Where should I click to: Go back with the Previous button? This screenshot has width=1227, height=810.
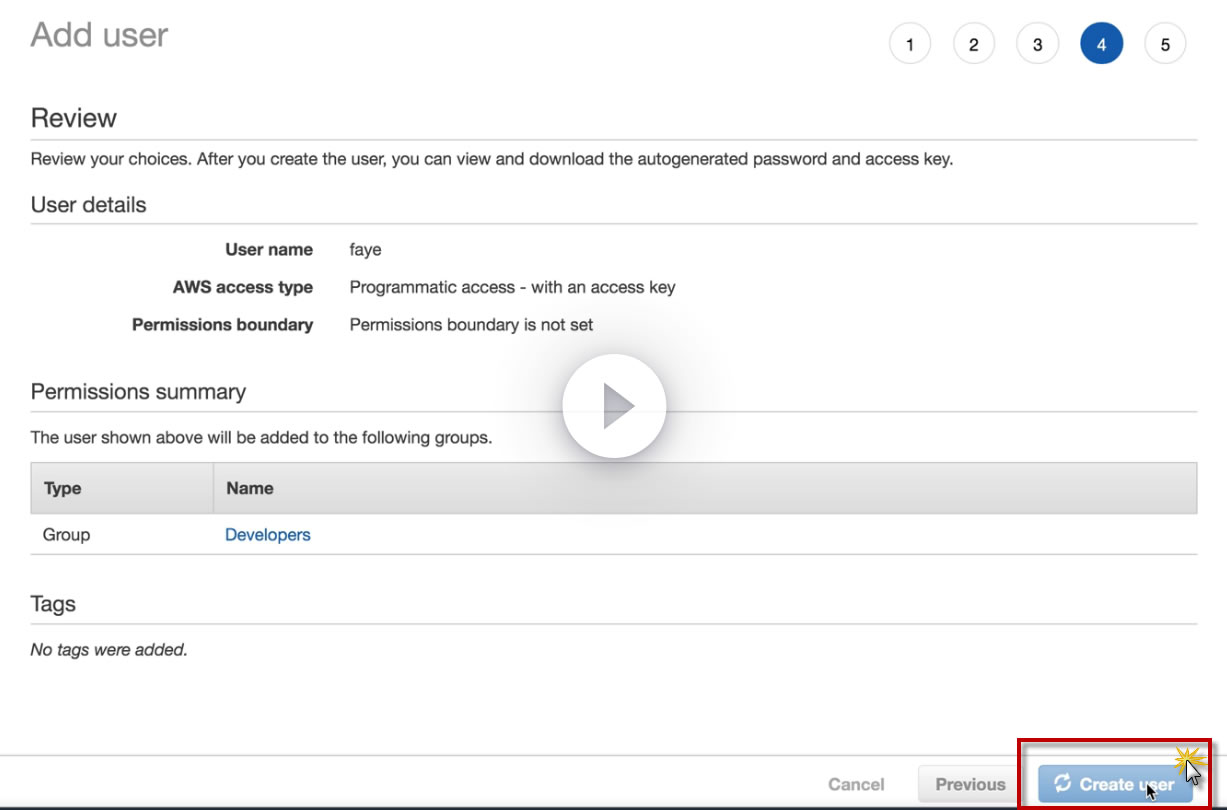pyautogui.click(x=970, y=784)
